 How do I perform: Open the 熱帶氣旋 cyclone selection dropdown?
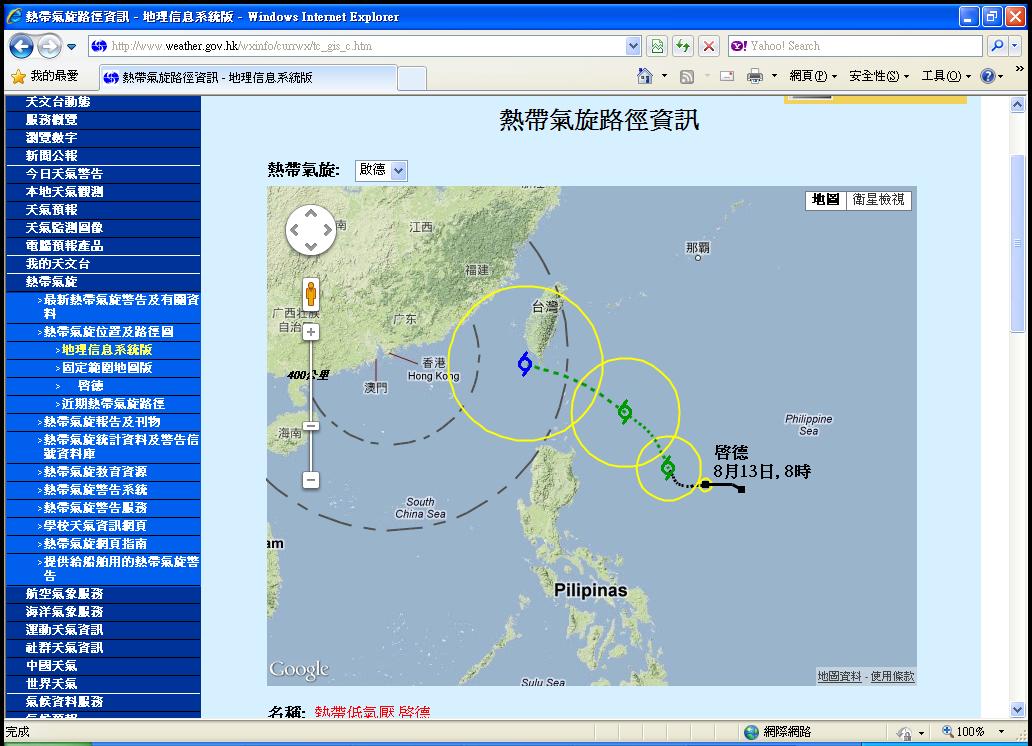click(x=381, y=170)
